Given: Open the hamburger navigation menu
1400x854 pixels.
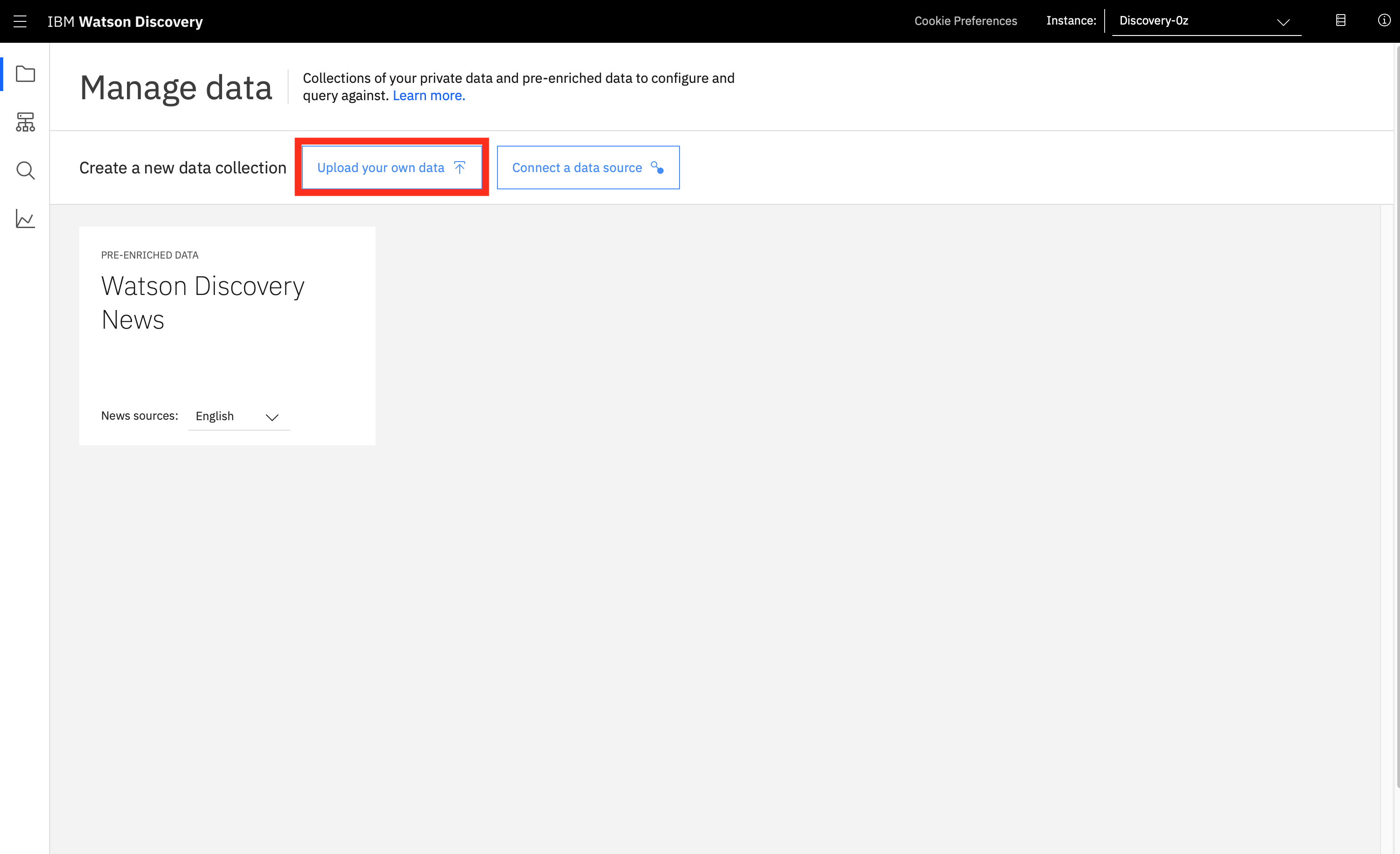Looking at the screenshot, I should (x=20, y=21).
